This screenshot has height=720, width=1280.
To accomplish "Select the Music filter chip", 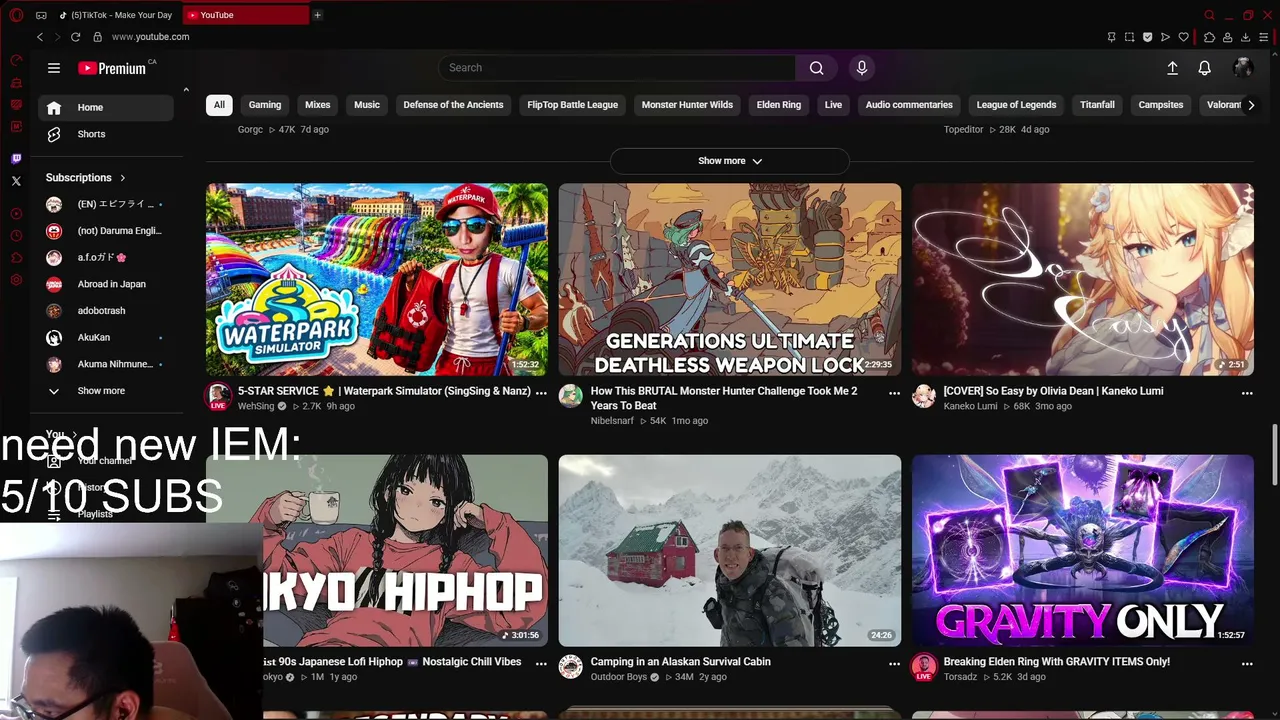I will (x=367, y=105).
